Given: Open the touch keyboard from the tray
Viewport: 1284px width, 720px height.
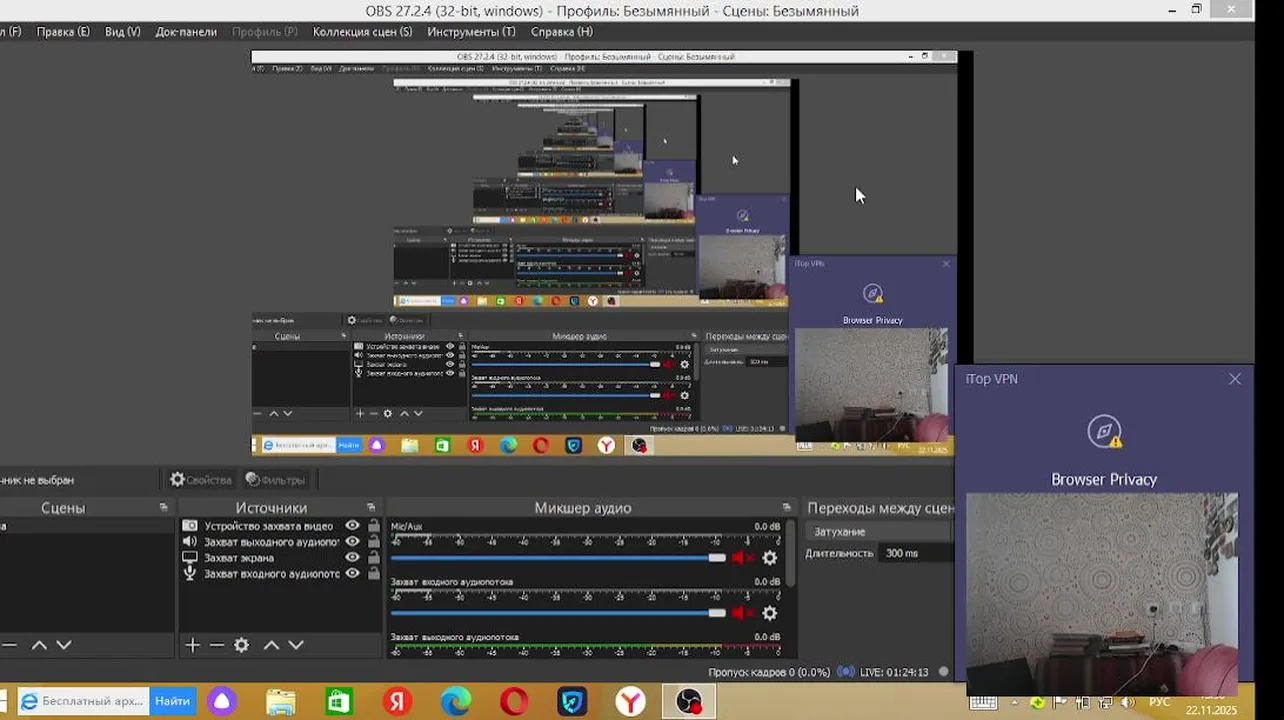Looking at the screenshot, I should (x=983, y=703).
